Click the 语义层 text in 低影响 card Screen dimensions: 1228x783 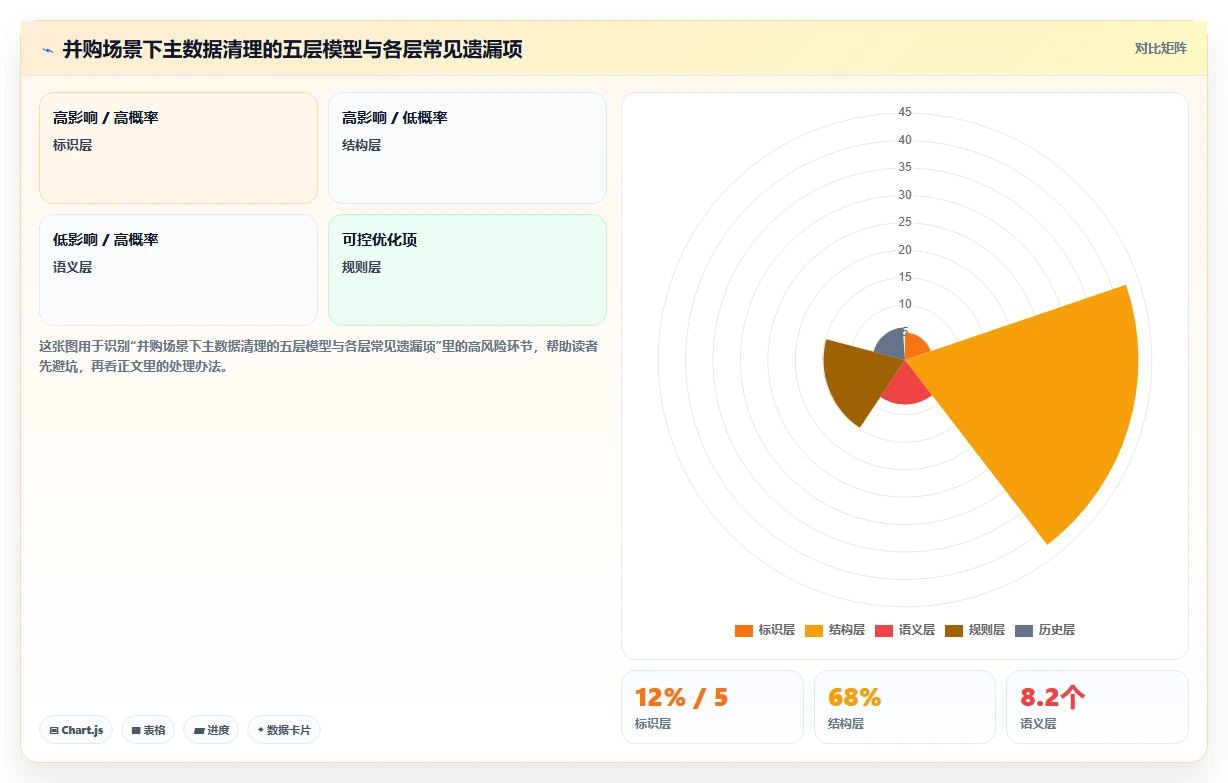(72, 267)
